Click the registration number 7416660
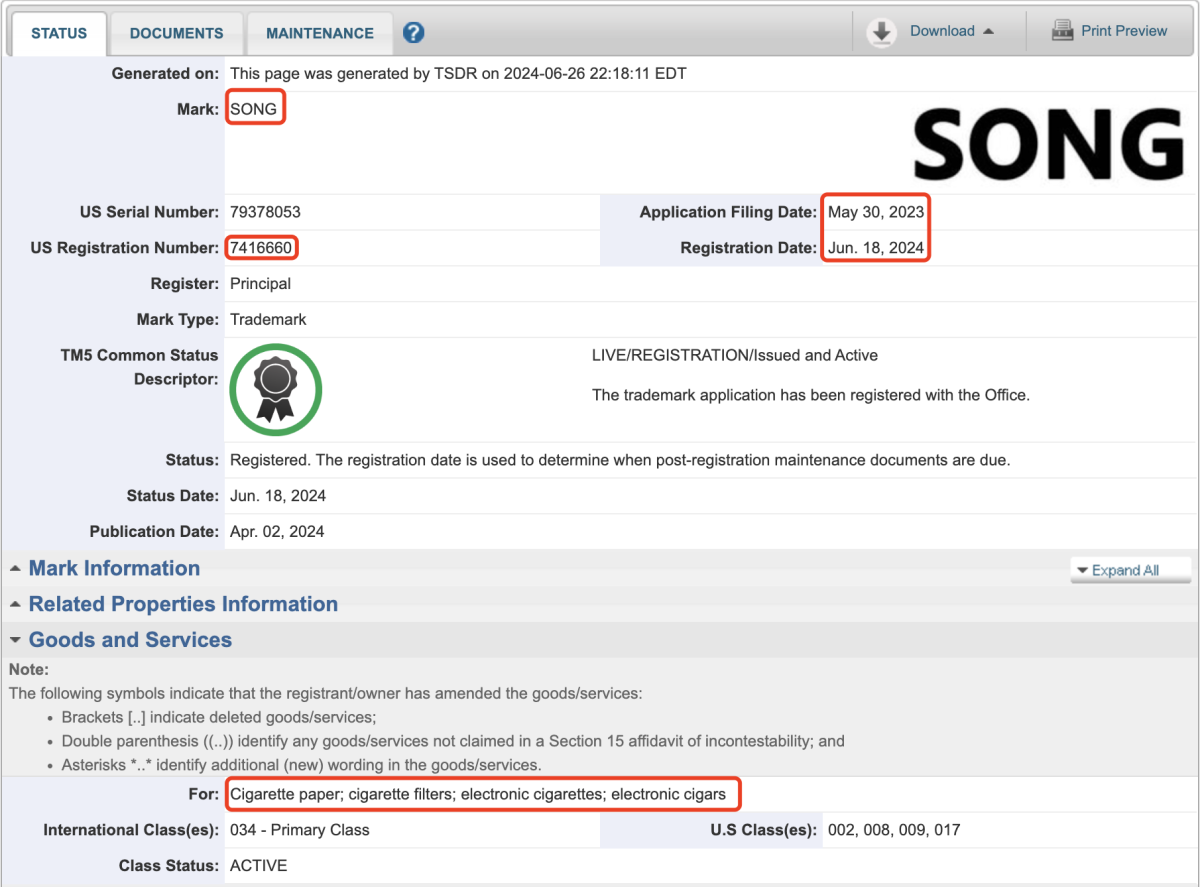The height and width of the screenshot is (887, 1200). pos(263,248)
